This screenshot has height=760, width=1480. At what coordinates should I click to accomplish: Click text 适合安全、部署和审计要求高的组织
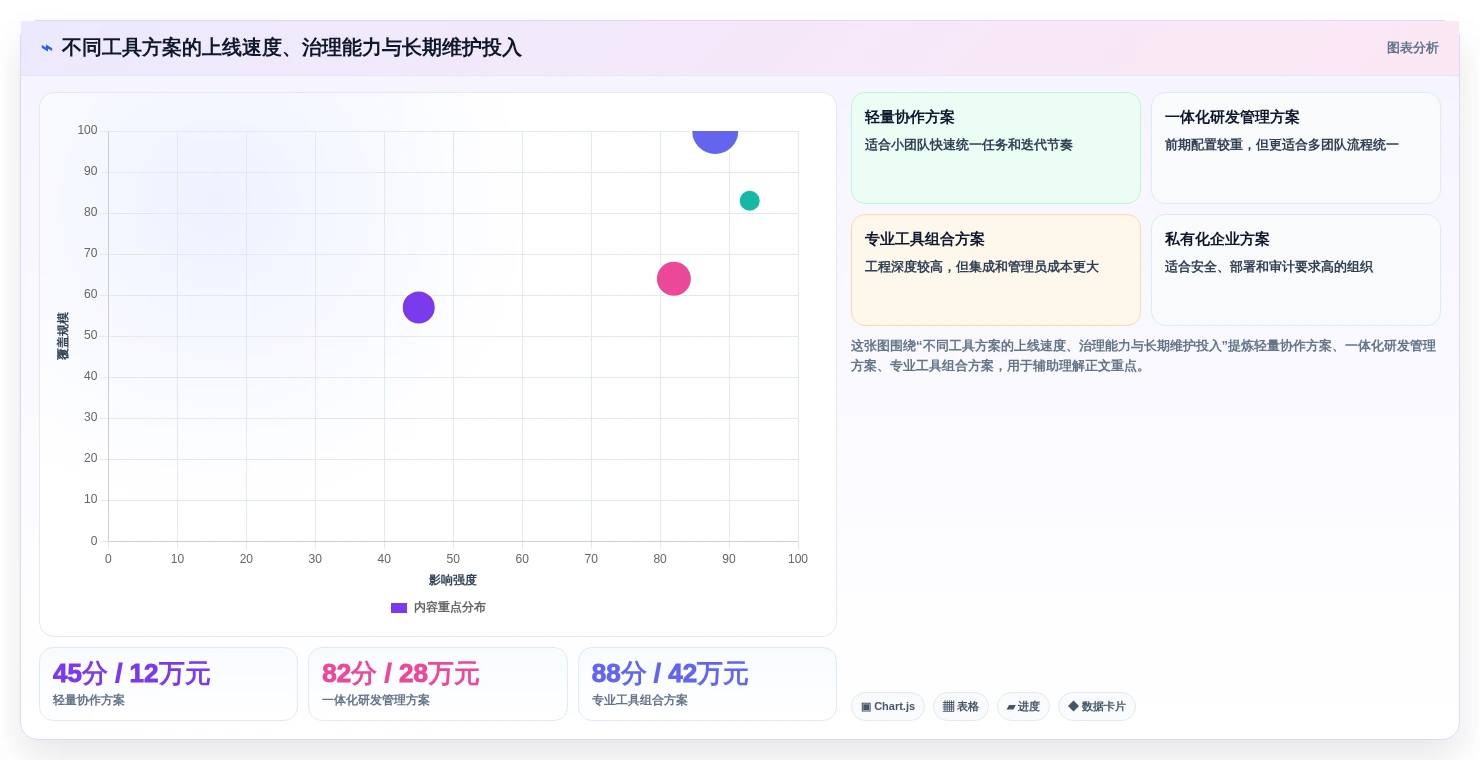(x=1268, y=267)
